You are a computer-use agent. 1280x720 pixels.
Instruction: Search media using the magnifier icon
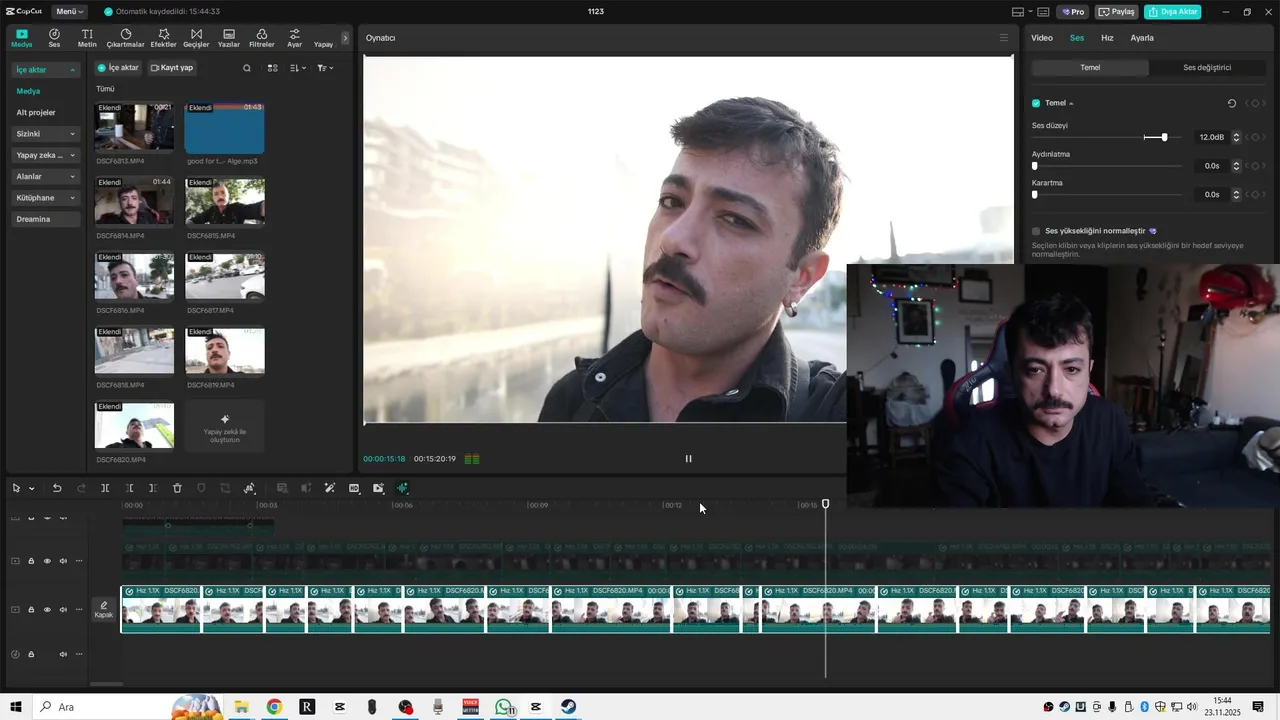pyautogui.click(x=247, y=68)
